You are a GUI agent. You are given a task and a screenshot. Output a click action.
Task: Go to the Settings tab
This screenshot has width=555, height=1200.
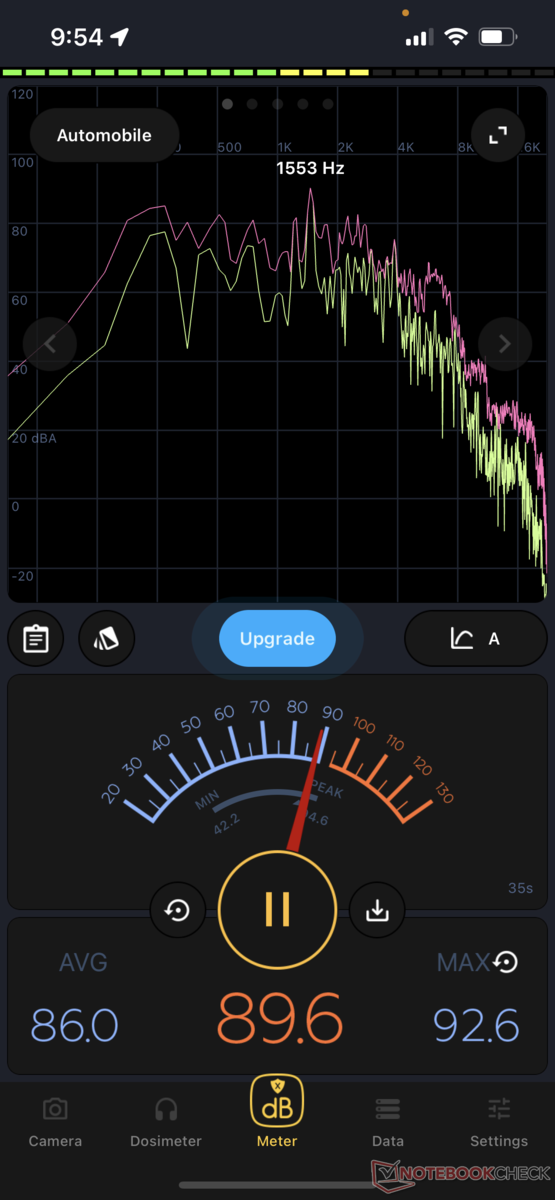499,1122
